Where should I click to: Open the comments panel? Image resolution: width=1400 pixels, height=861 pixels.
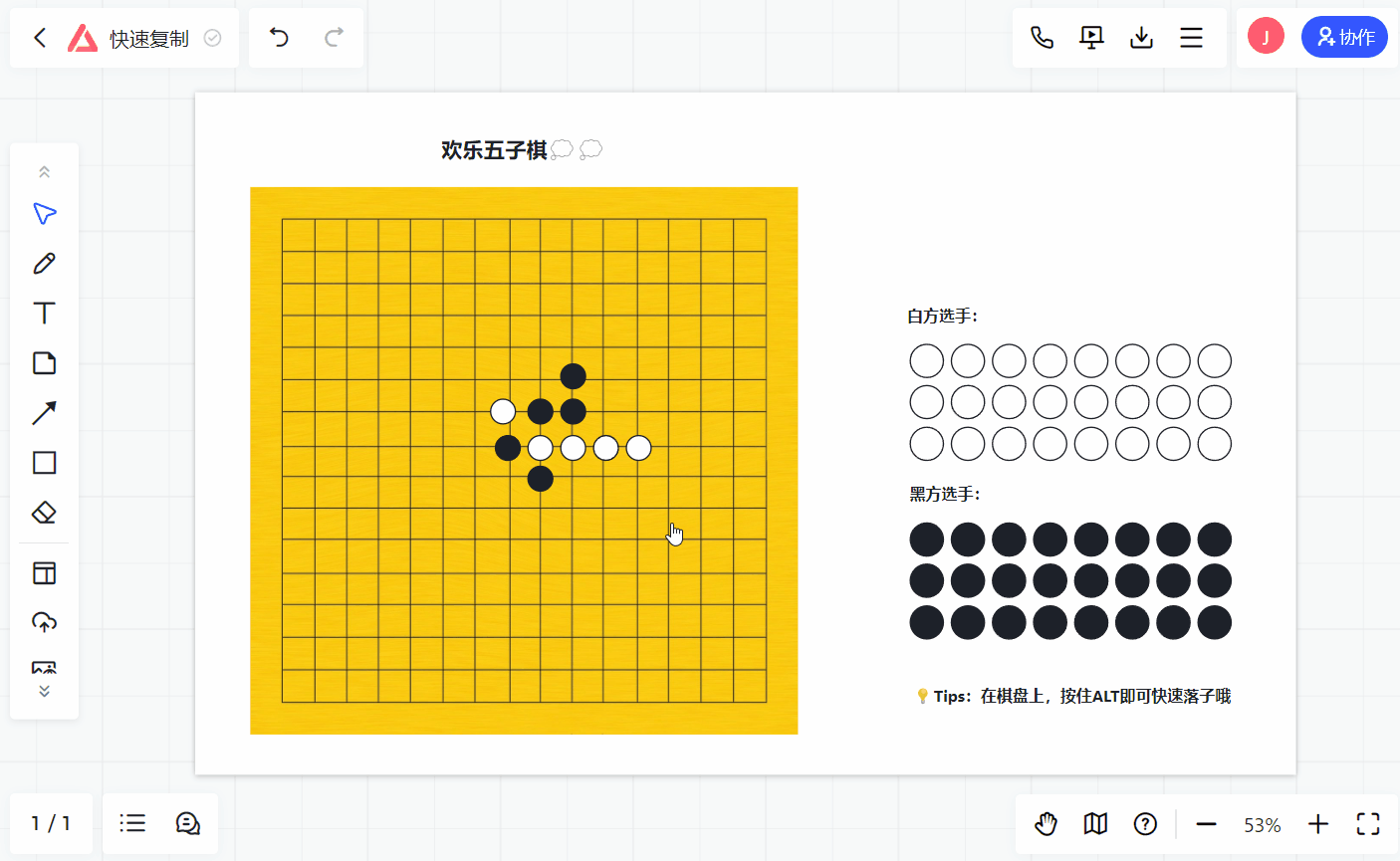point(188,823)
